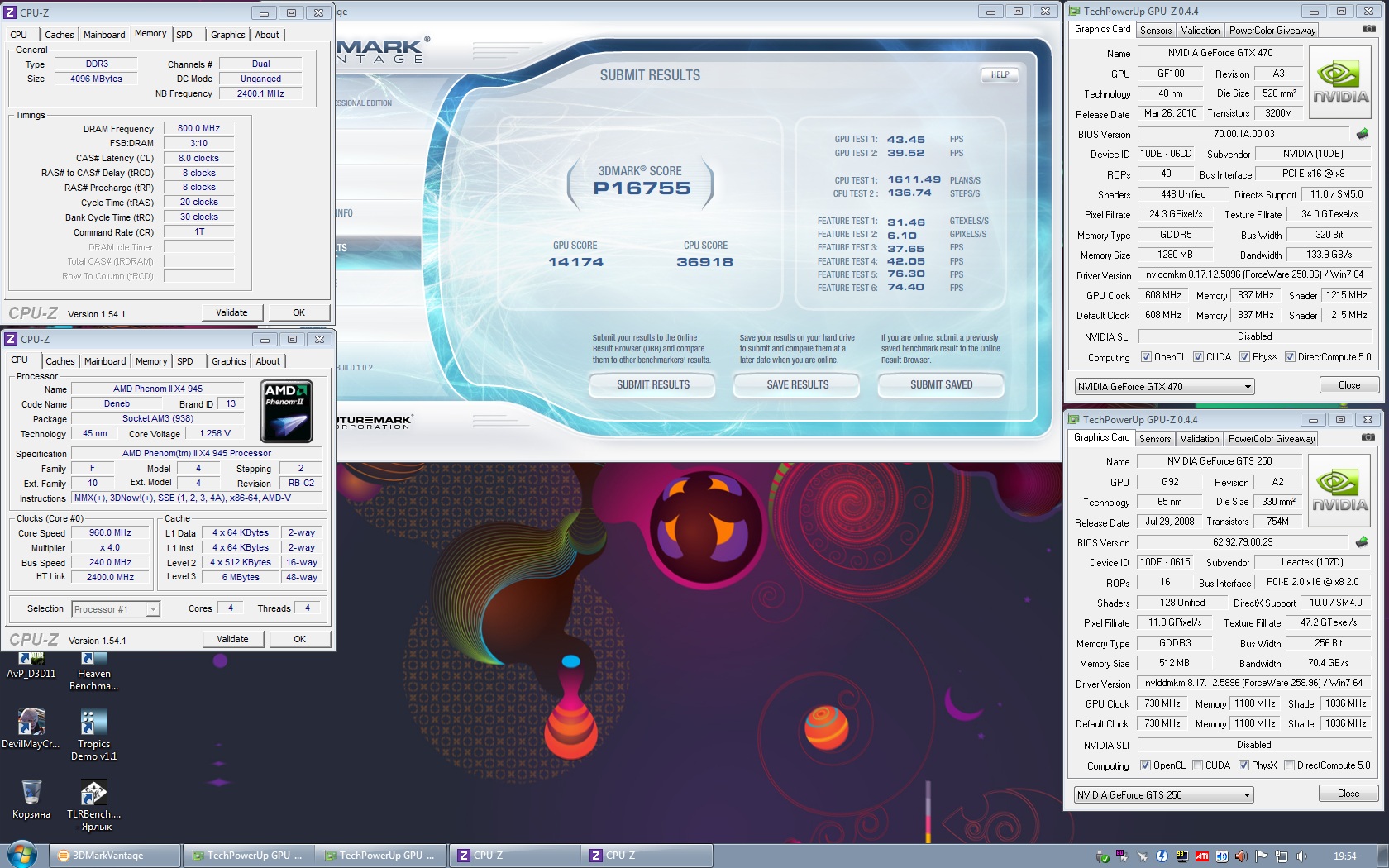Select the Корзина recycle bin icon
This screenshot has height=868, width=1389.
point(31,799)
